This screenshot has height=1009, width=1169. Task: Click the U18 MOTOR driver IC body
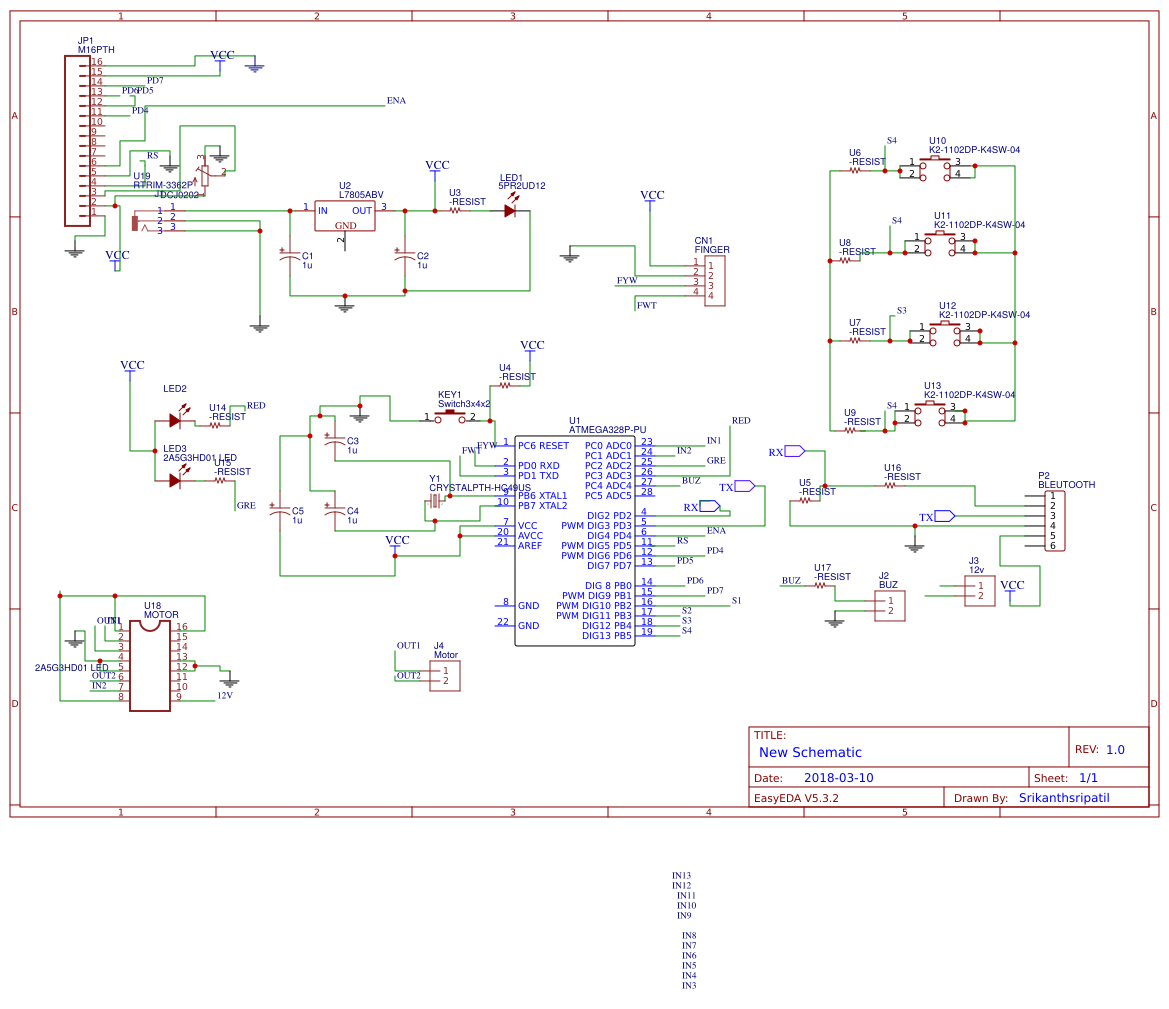coord(150,665)
